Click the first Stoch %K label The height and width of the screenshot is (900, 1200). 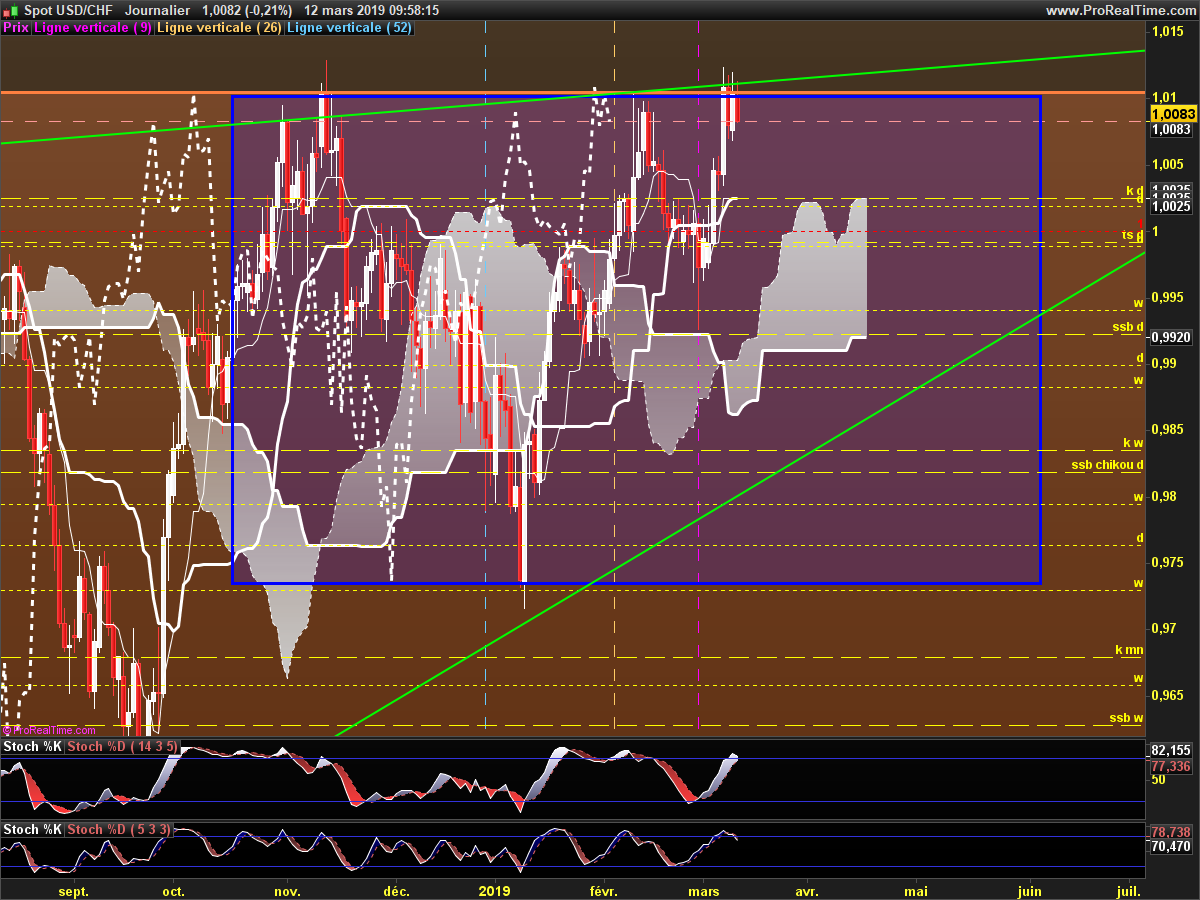tap(32, 746)
